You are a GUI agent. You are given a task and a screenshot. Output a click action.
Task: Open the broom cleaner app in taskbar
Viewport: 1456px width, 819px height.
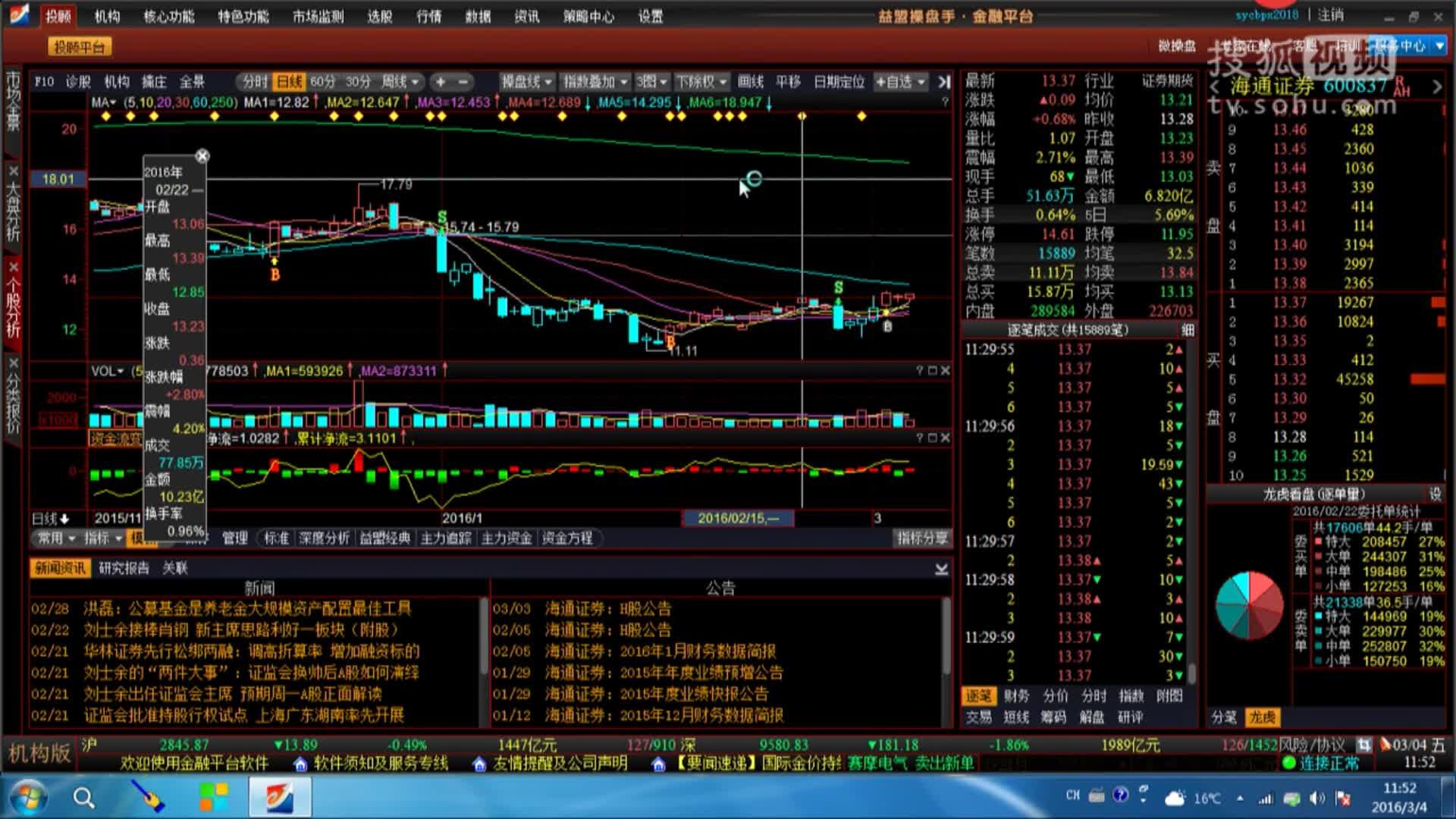tap(148, 798)
